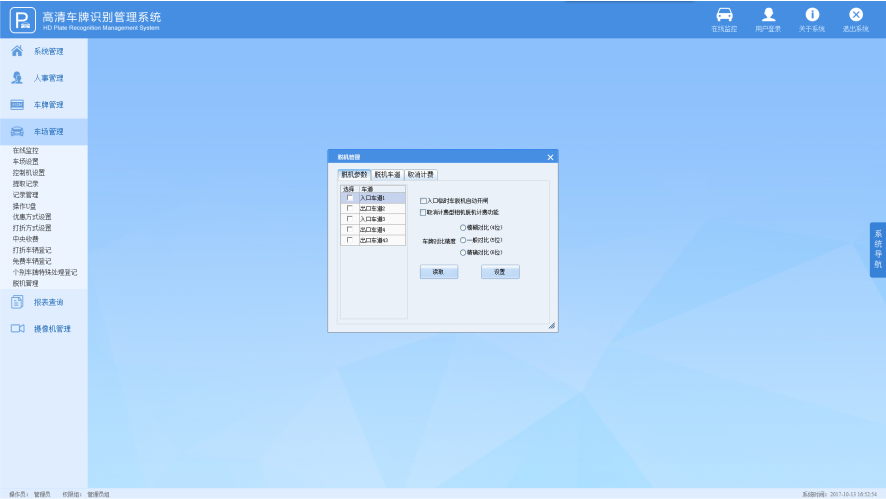Close the 脱机管理 dialog window
The image size is (886, 499).
(550, 157)
